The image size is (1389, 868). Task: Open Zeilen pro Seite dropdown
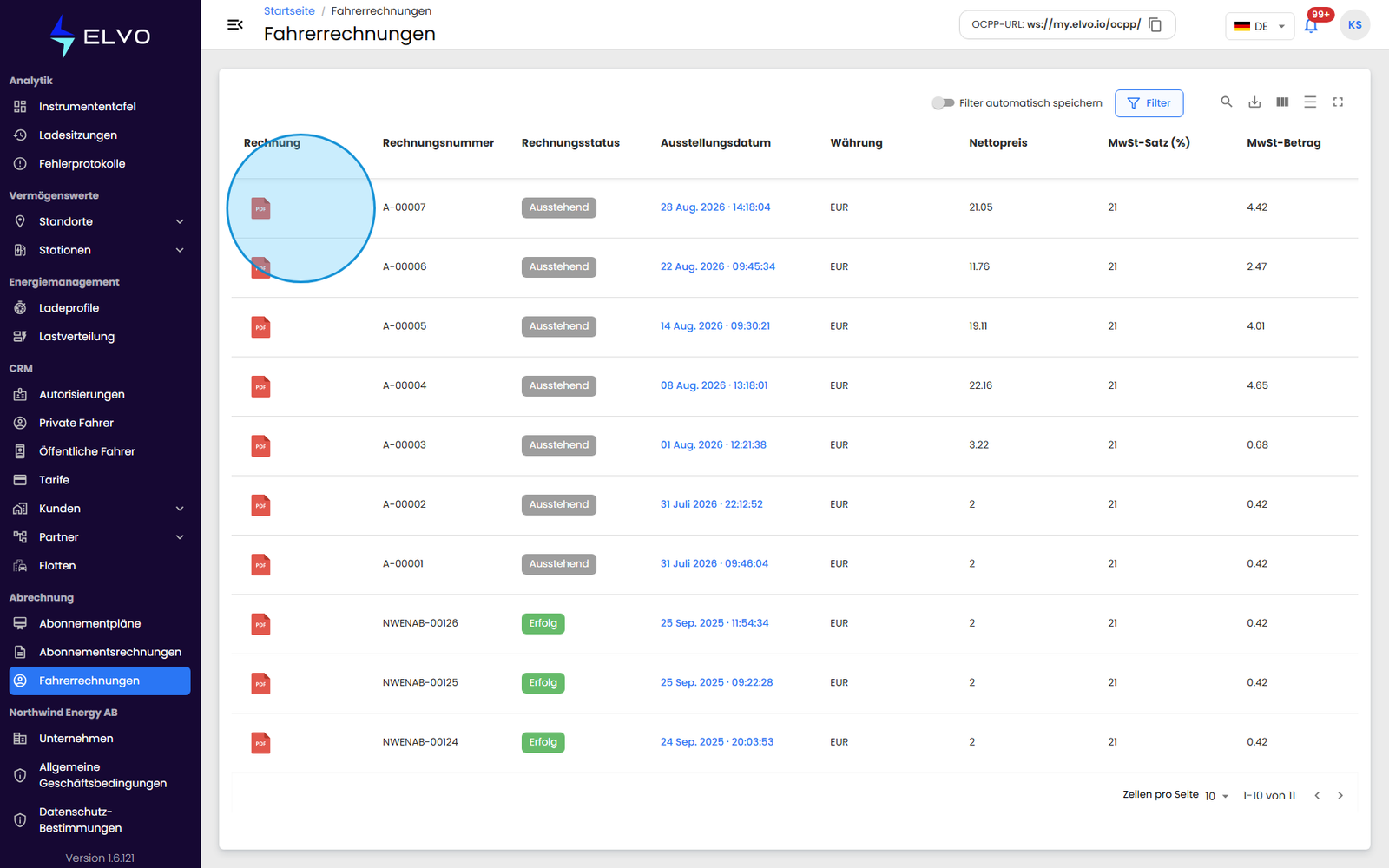1216,796
